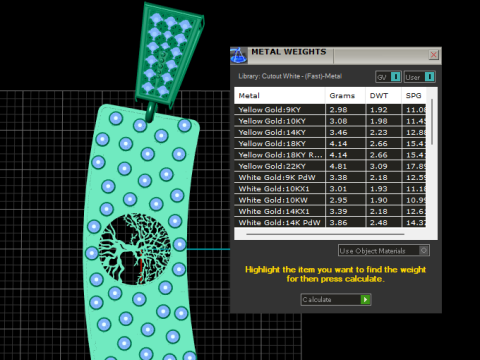The width and height of the screenshot is (480, 360).
Task: Click the 2.48 DWT value
Action: pos(378,222)
